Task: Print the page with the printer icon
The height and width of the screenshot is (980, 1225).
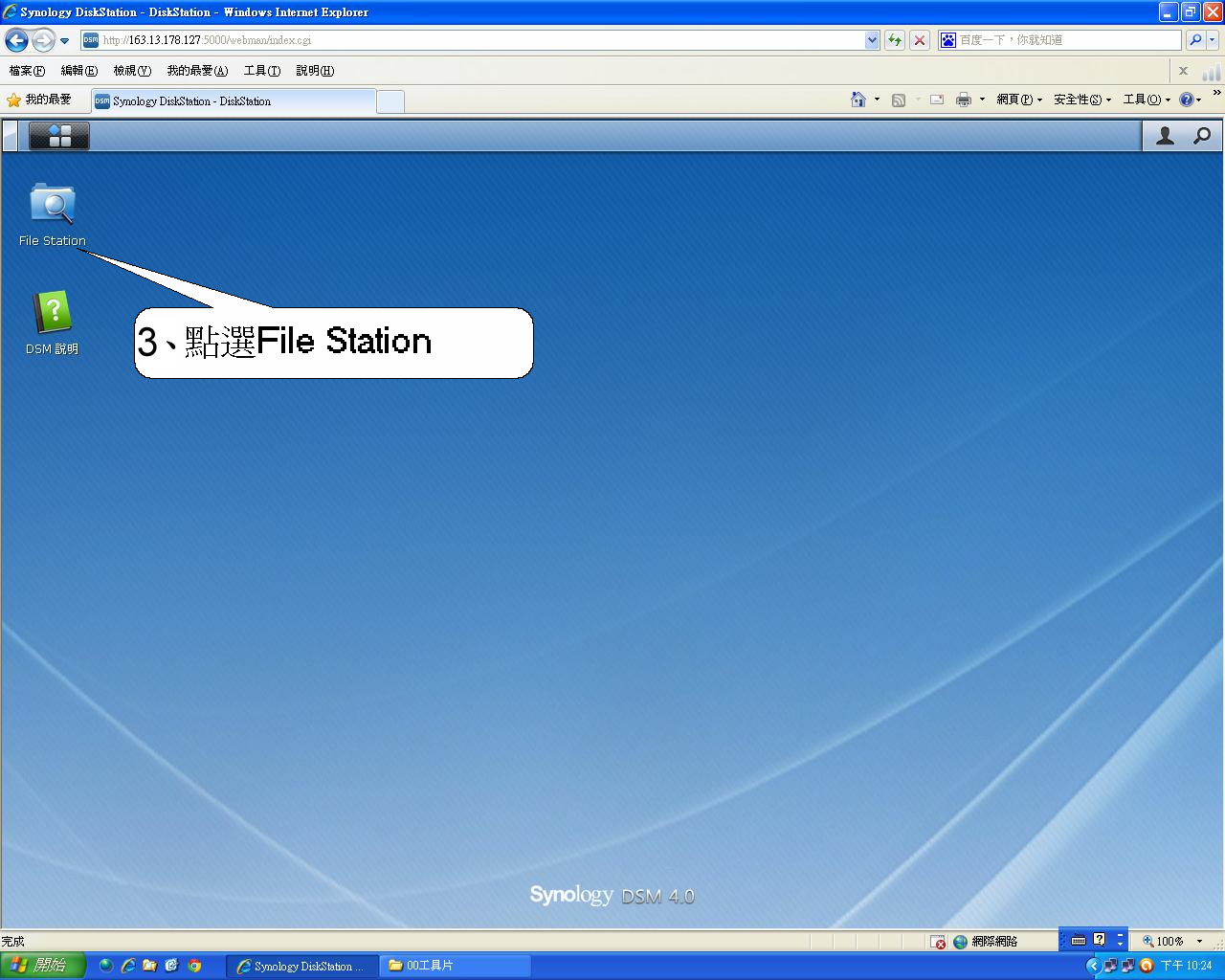Action: [x=964, y=100]
